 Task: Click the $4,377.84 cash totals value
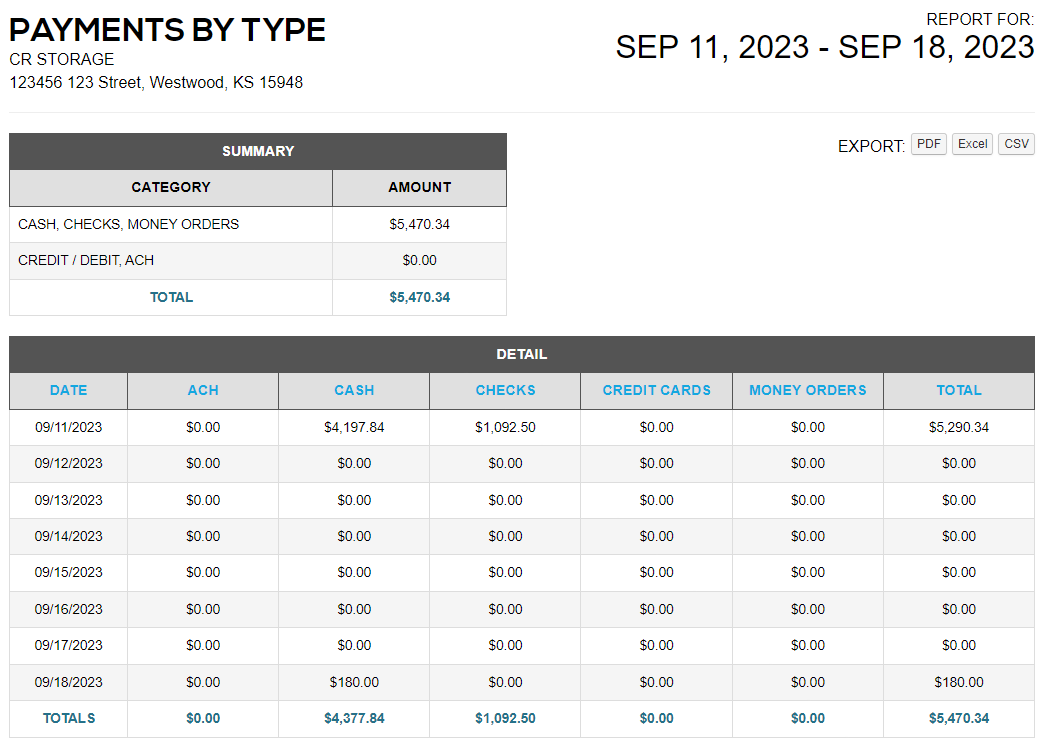click(354, 719)
